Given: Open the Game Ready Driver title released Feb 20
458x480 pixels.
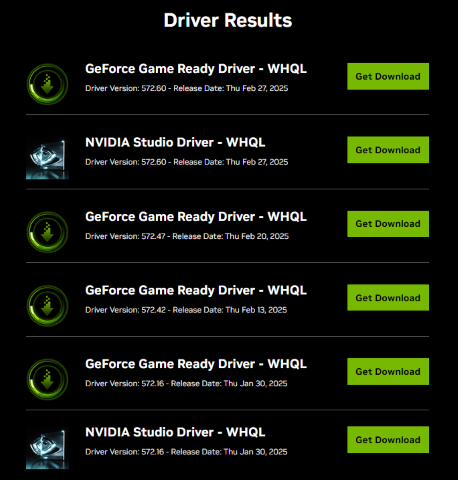Looking at the screenshot, I should [196, 217].
